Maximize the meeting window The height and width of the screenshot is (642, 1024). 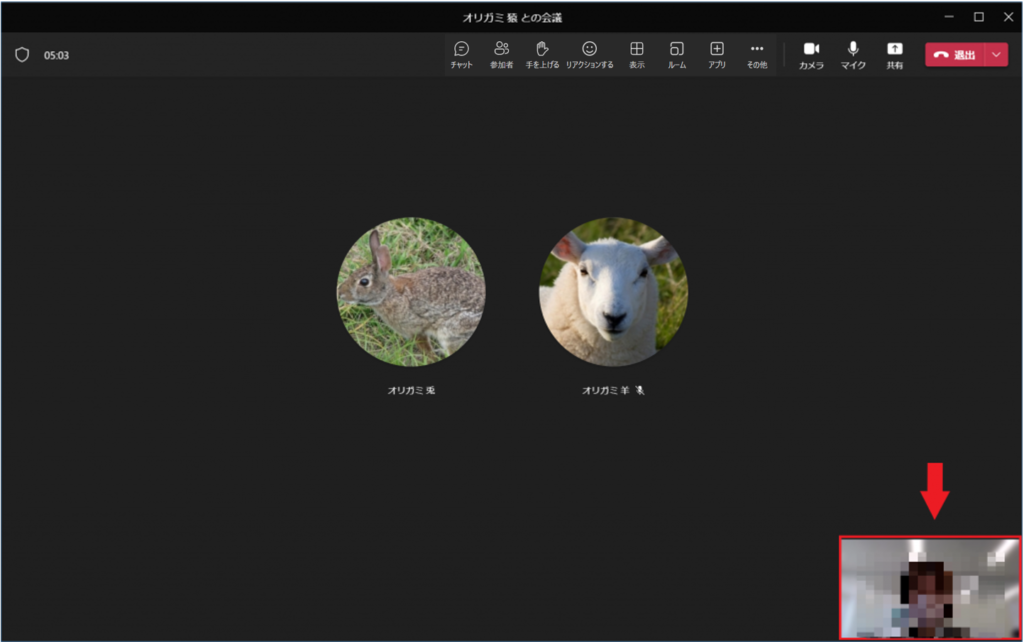tap(979, 17)
